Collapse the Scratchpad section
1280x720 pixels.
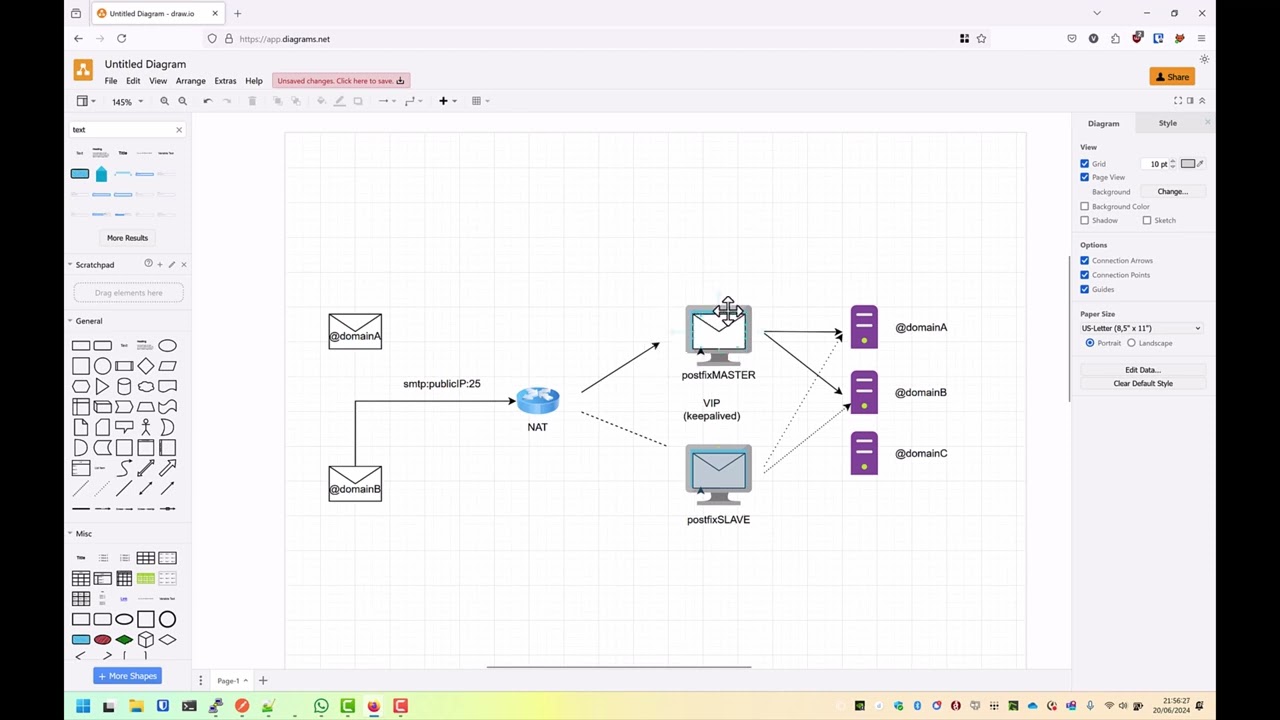(x=94, y=265)
